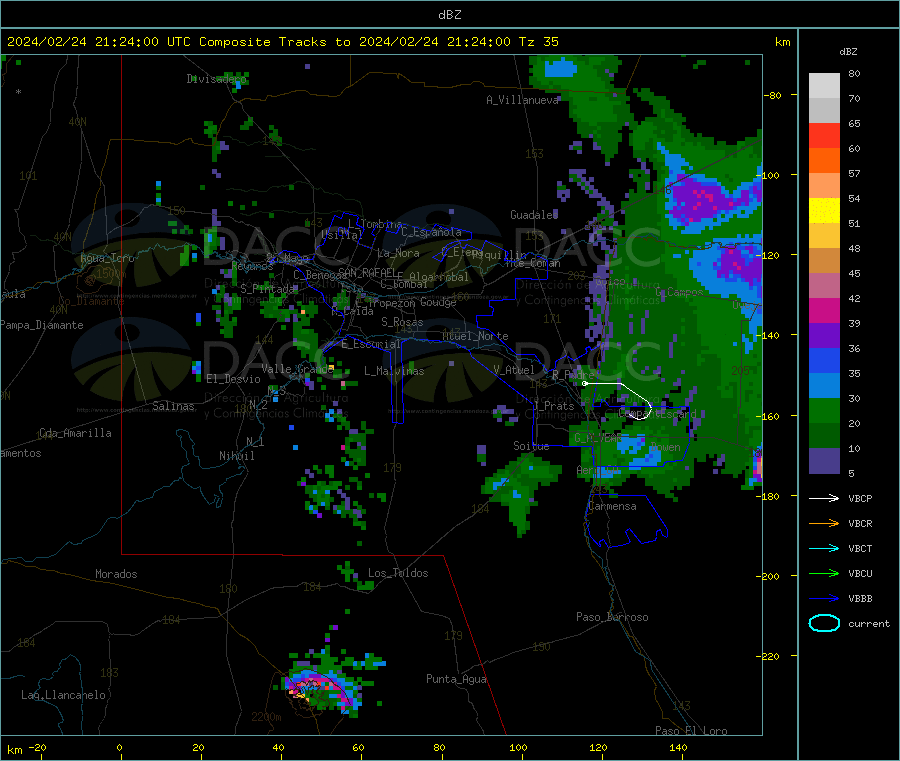900x761 pixels.
Task: Click the Atuel_Norte location label
Action: [475, 336]
